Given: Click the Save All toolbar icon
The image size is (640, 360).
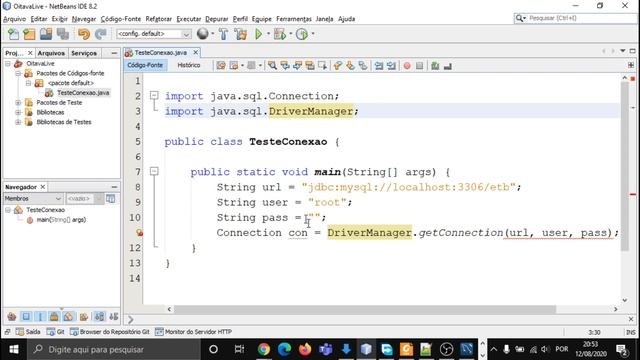Looking at the screenshot, I should coord(63,34).
